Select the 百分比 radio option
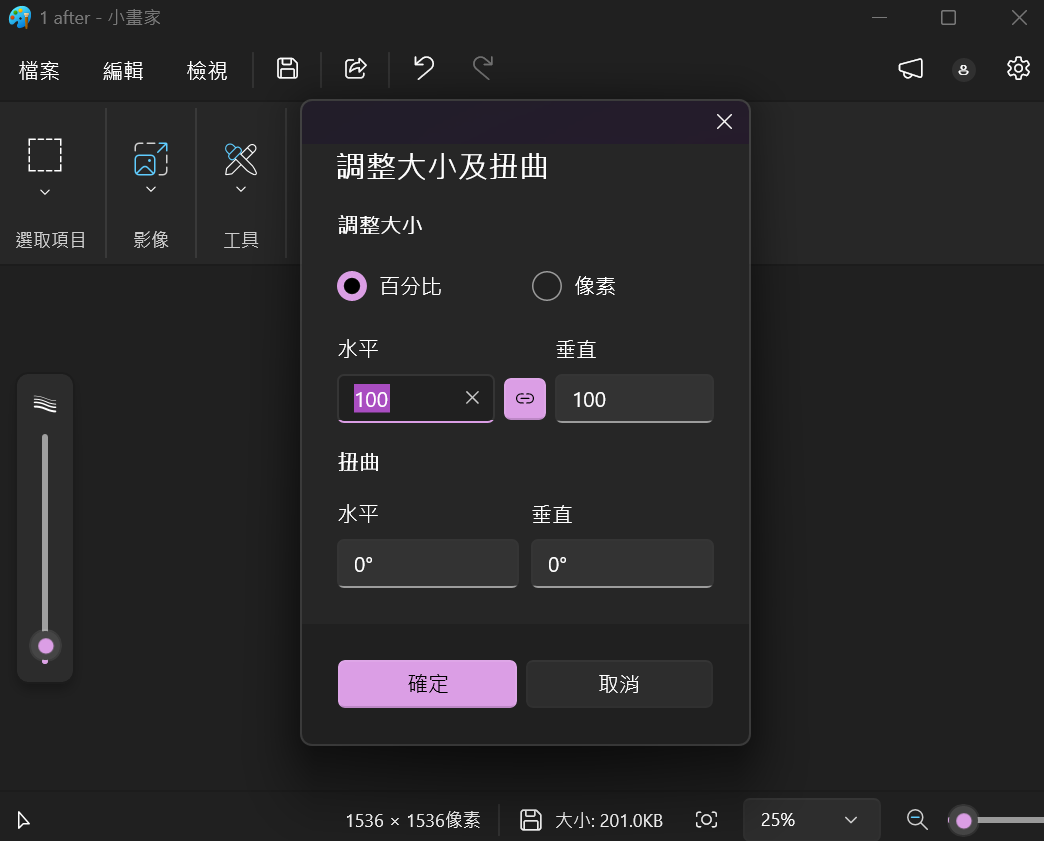Image resolution: width=1044 pixels, height=841 pixels. coord(352,286)
